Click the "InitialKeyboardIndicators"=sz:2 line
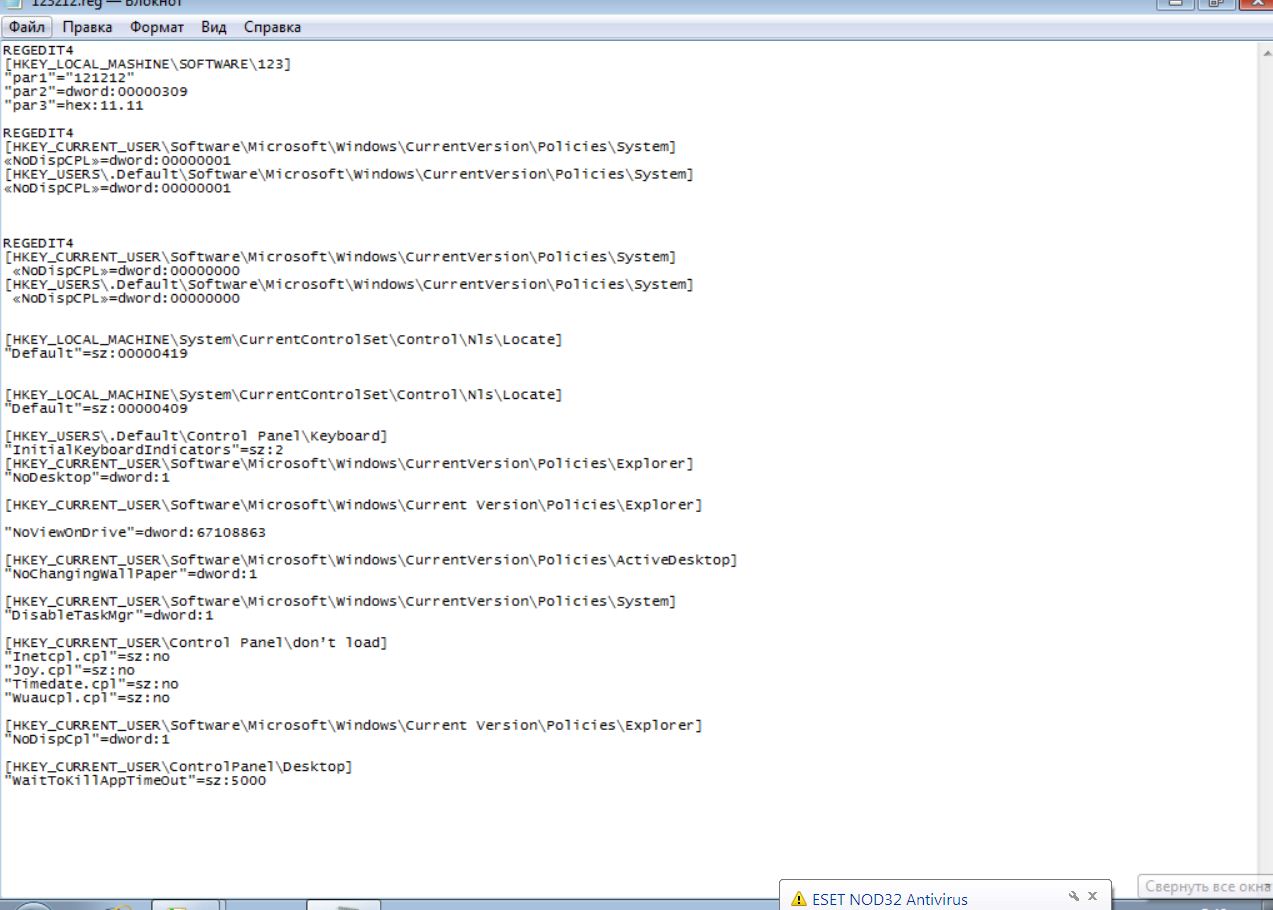The width and height of the screenshot is (1273, 910). coord(144,450)
